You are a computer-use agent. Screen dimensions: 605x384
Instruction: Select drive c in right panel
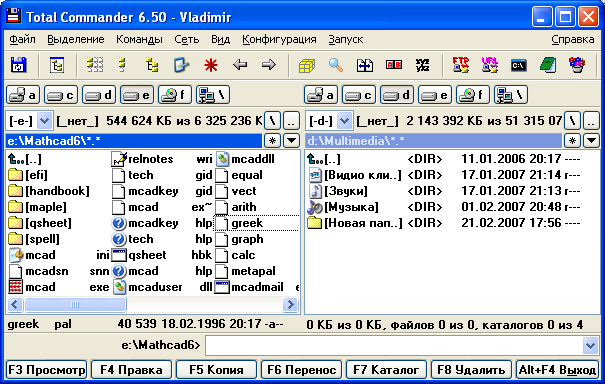click(x=358, y=95)
